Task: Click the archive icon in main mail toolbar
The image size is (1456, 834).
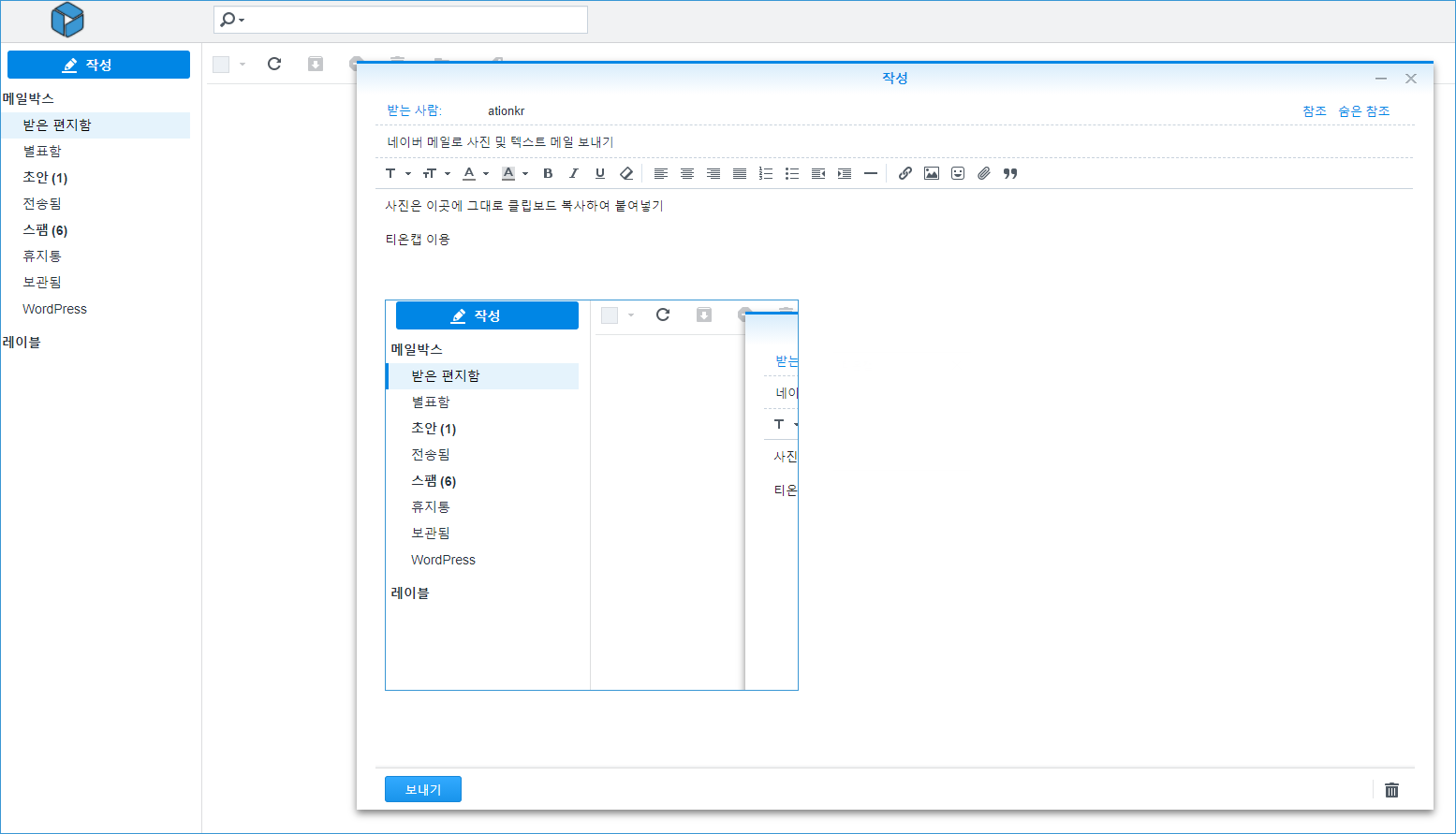Action: click(x=316, y=64)
